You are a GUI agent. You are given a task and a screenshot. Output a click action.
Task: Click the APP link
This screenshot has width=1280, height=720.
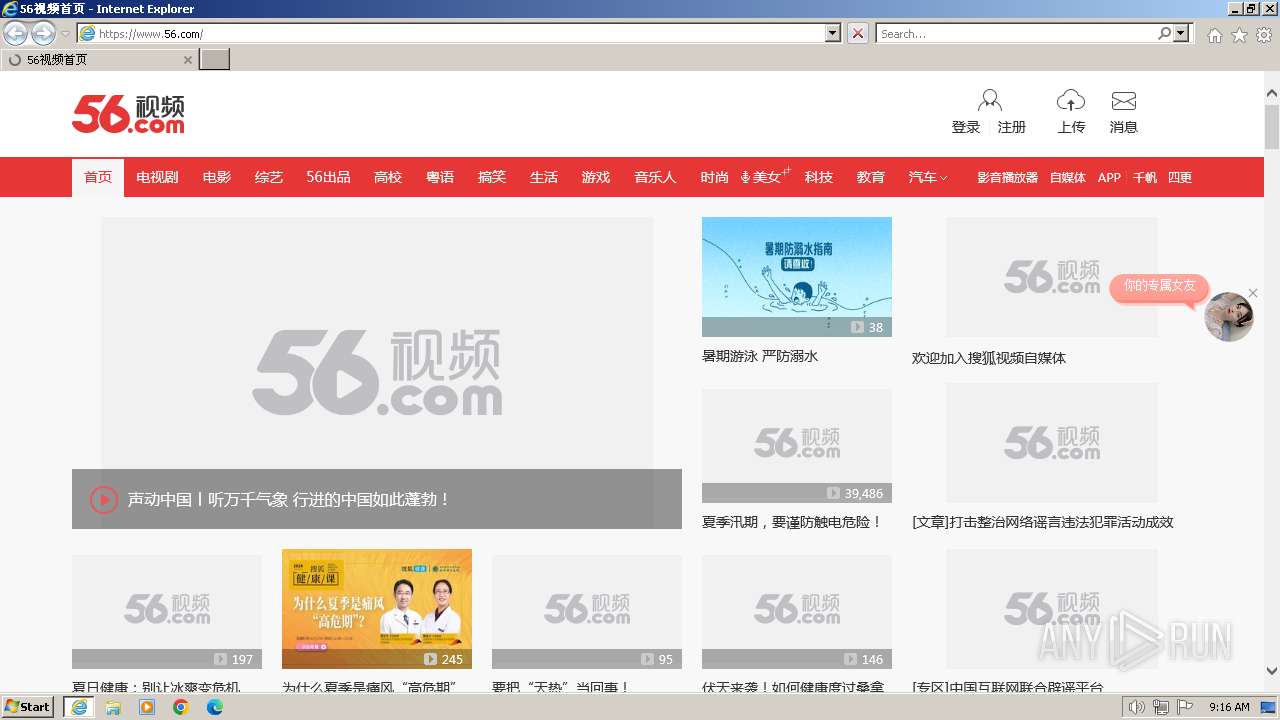coord(1109,177)
